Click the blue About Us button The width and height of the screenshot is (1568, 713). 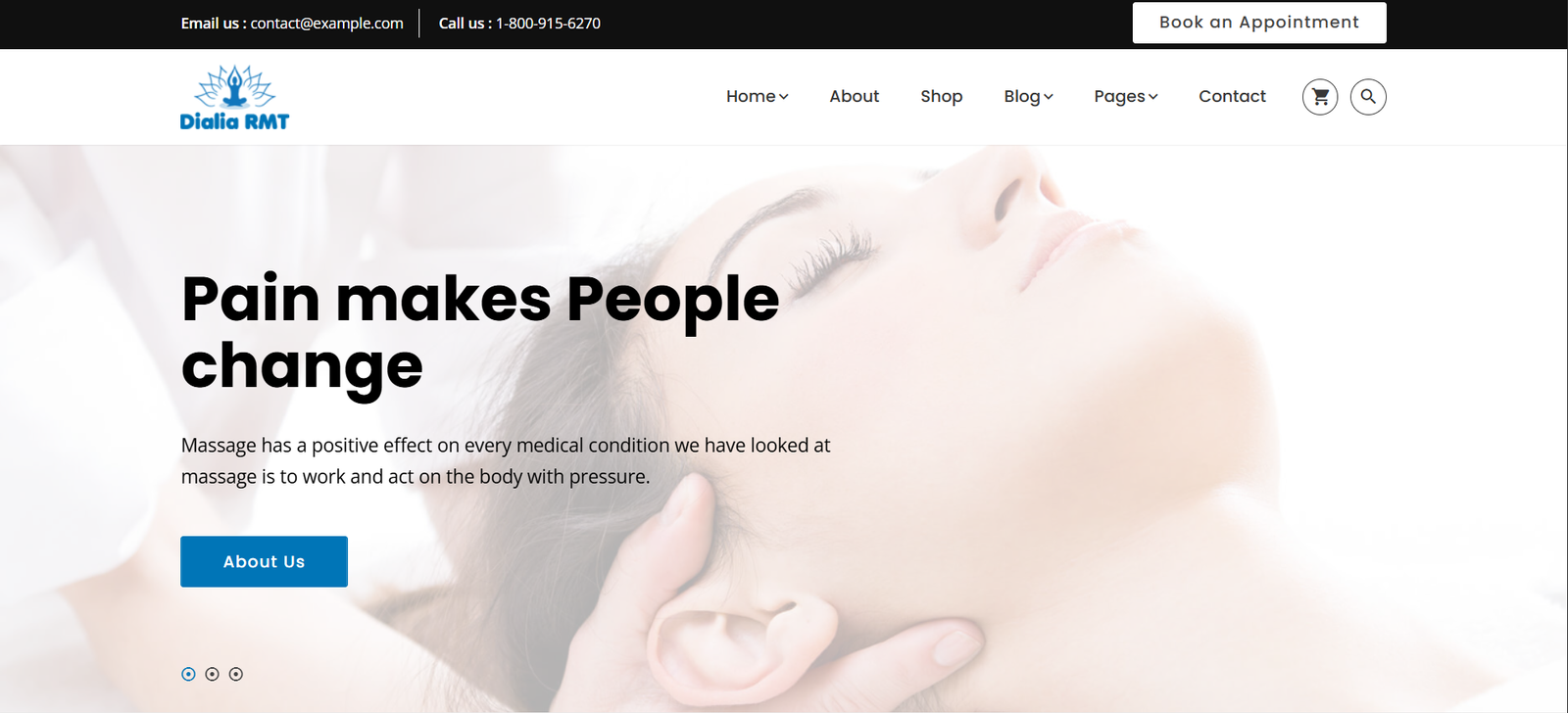(x=264, y=561)
